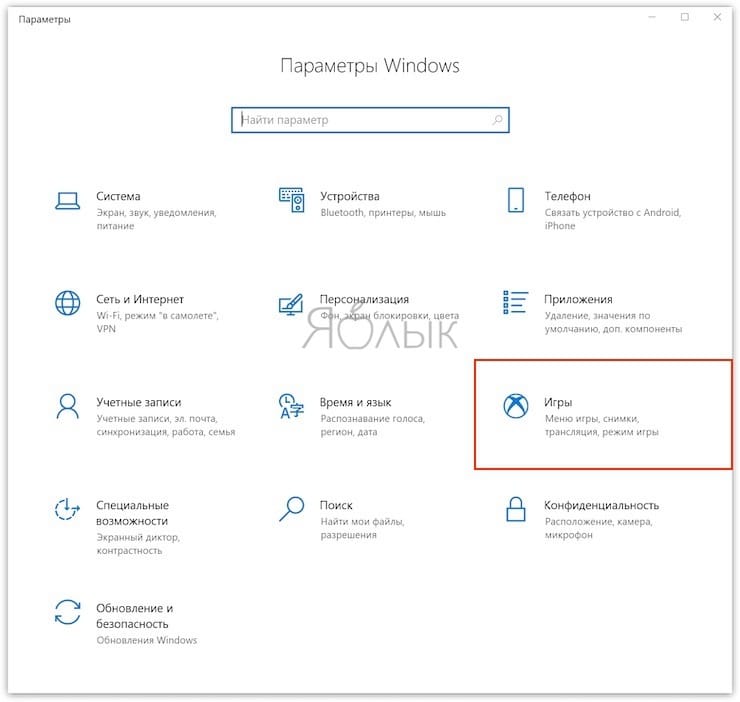This screenshot has height=702, width=740.
Task: Open the Поиск settings title
Action: pos(336,505)
